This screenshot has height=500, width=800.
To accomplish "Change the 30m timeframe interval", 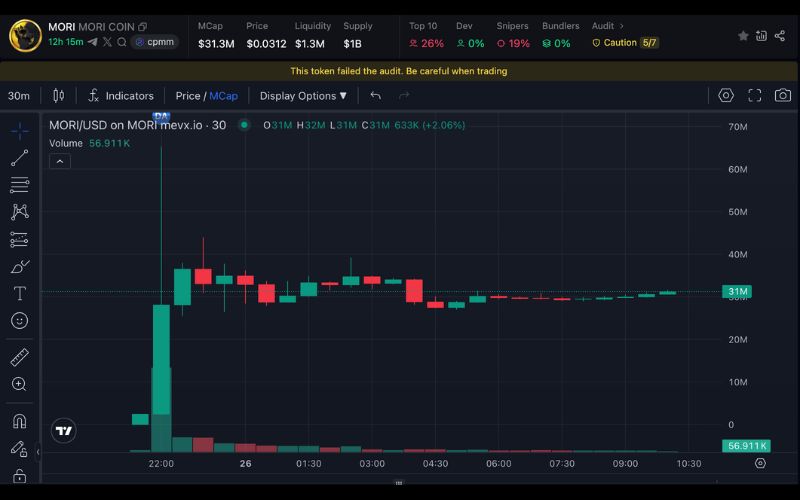I will click(19, 96).
